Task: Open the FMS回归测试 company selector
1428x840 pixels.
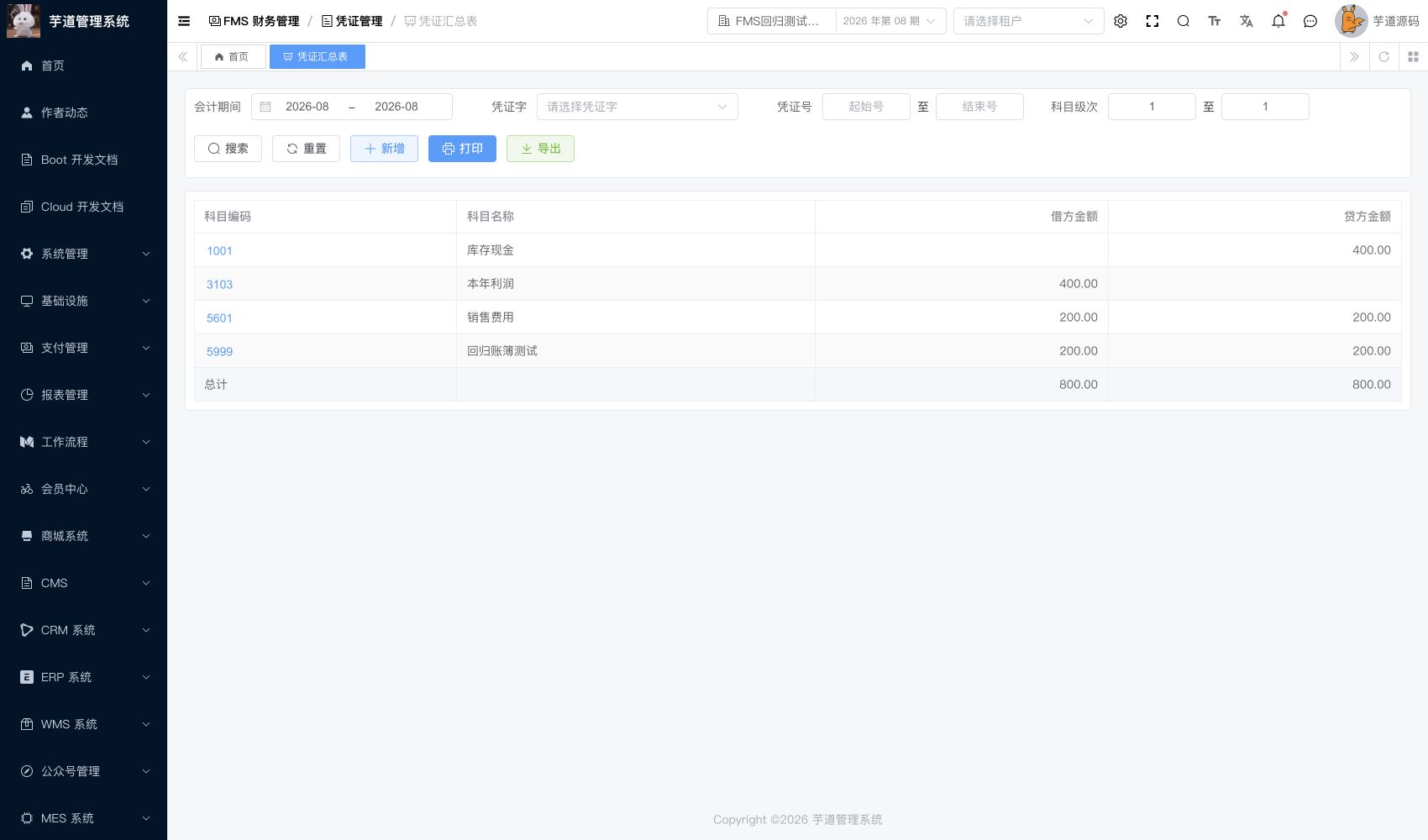Action: 771,21
